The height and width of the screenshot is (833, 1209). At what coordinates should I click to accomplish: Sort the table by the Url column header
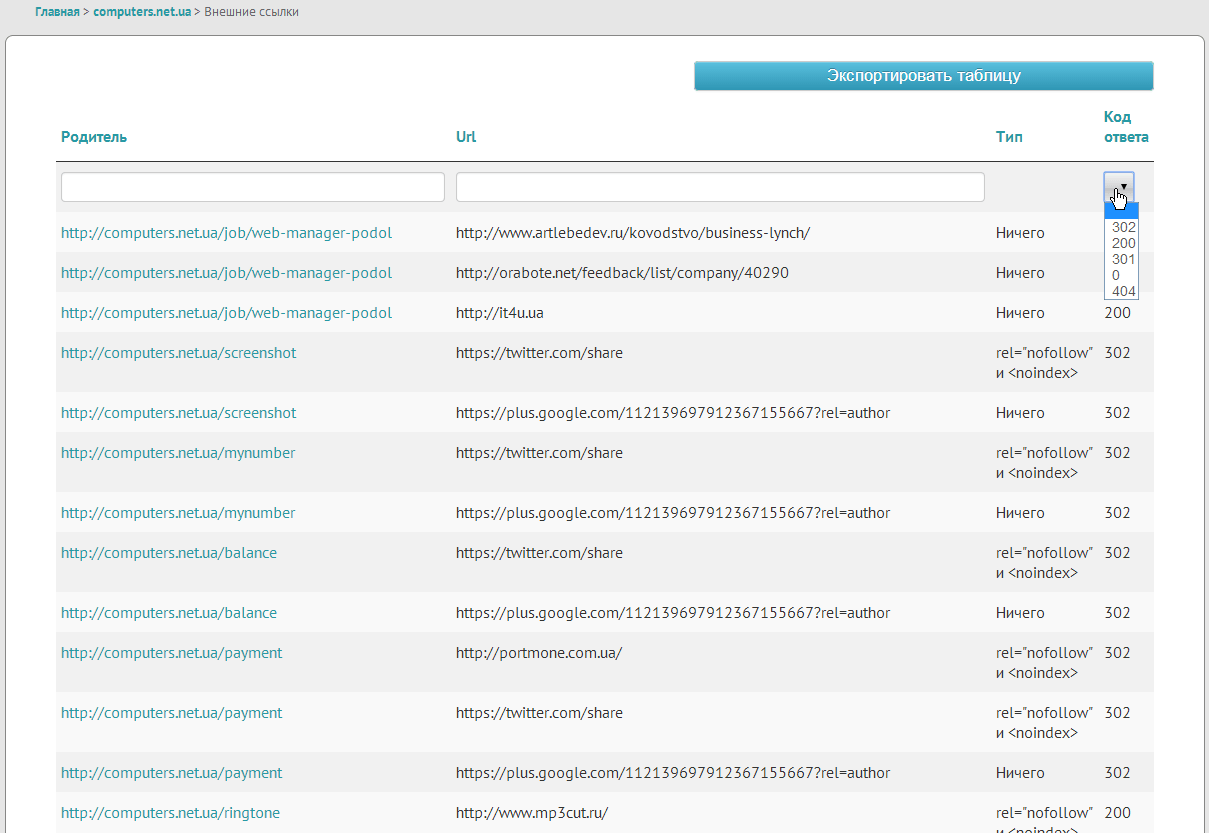point(466,137)
